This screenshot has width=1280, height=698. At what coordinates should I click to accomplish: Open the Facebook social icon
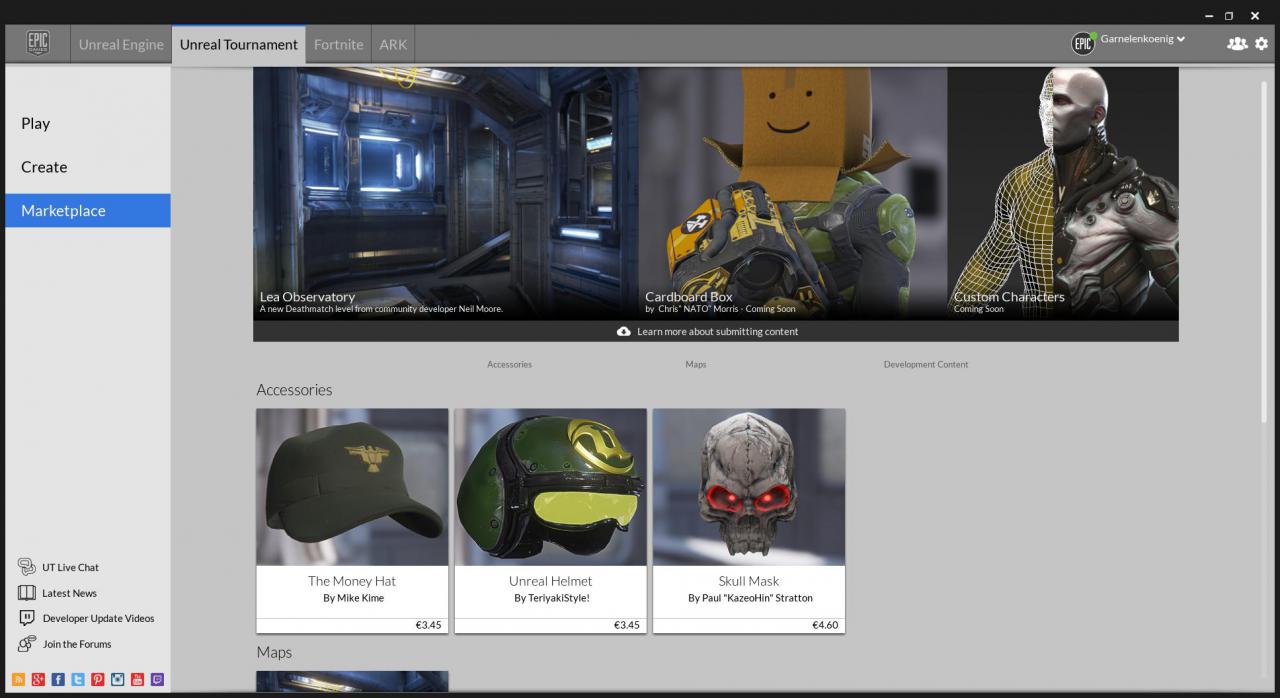(x=58, y=679)
